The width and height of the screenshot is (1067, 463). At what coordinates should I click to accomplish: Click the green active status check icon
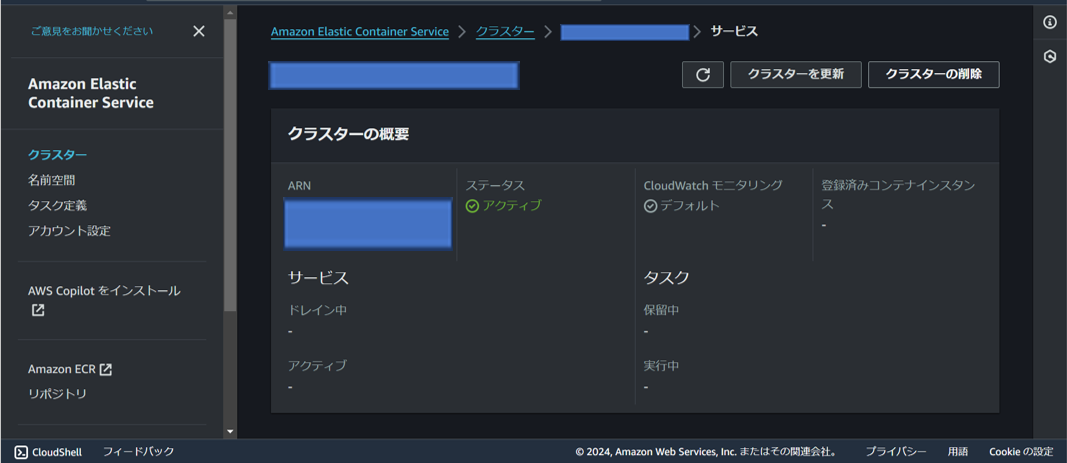pos(472,206)
